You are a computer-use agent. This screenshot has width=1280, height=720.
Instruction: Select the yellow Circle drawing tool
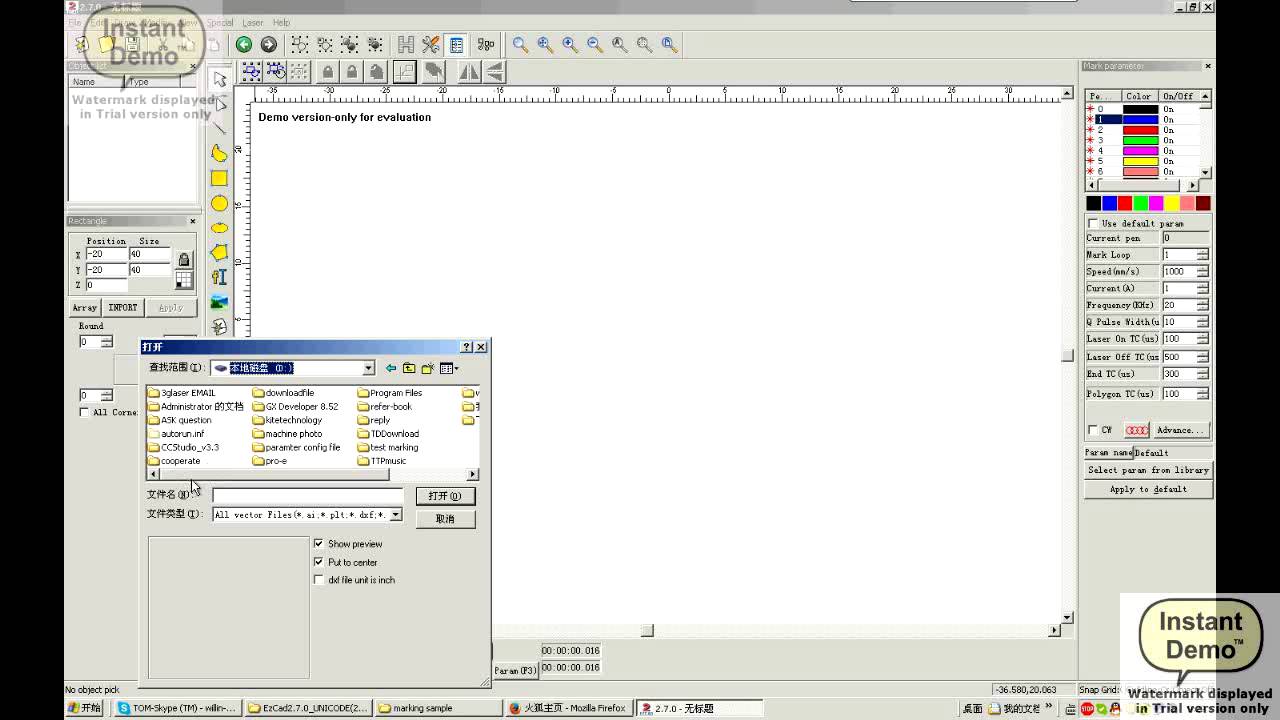[219, 203]
